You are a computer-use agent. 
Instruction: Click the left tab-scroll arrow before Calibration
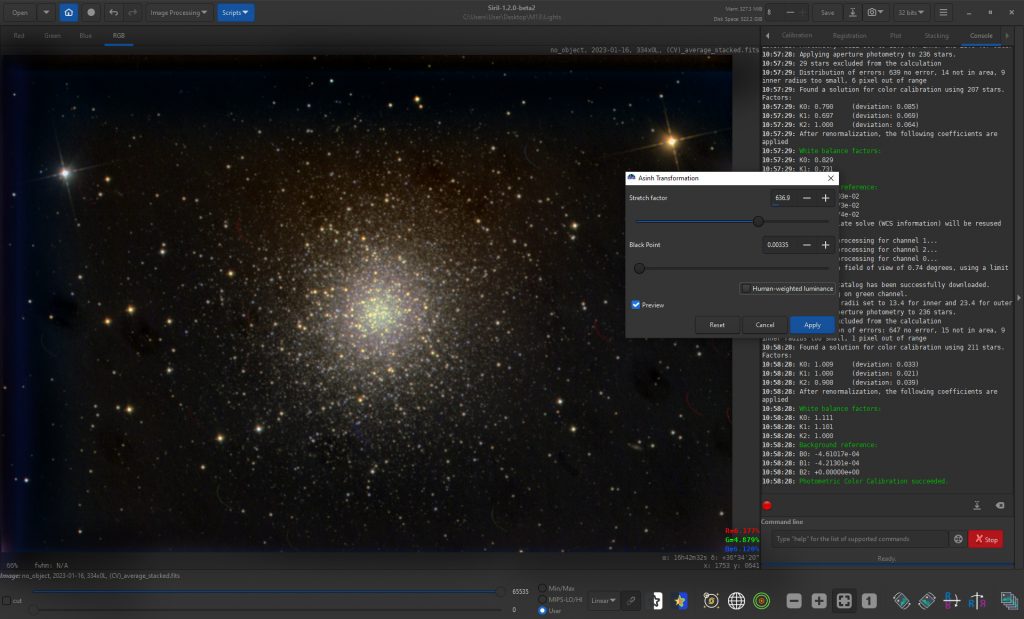coord(768,35)
